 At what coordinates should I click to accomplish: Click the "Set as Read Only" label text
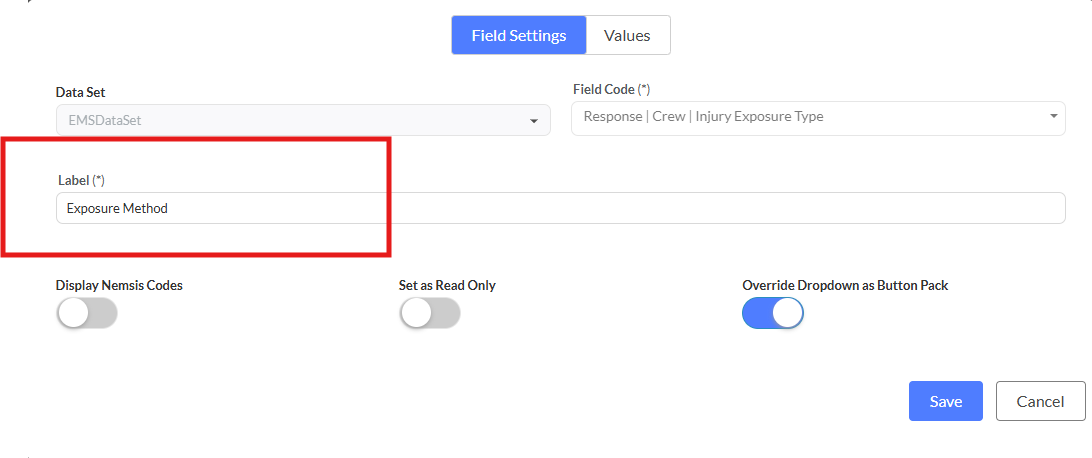447,285
